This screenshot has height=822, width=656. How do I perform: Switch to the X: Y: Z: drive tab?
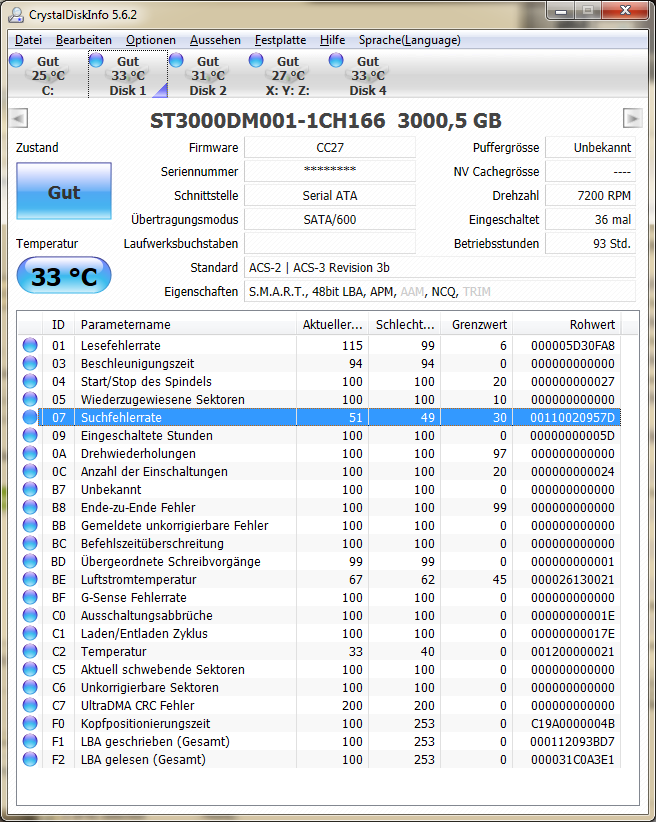[x=287, y=75]
